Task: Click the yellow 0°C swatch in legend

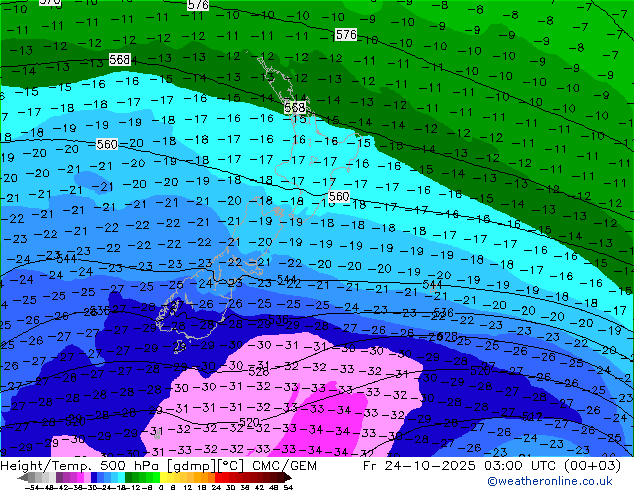Action: tap(163, 478)
